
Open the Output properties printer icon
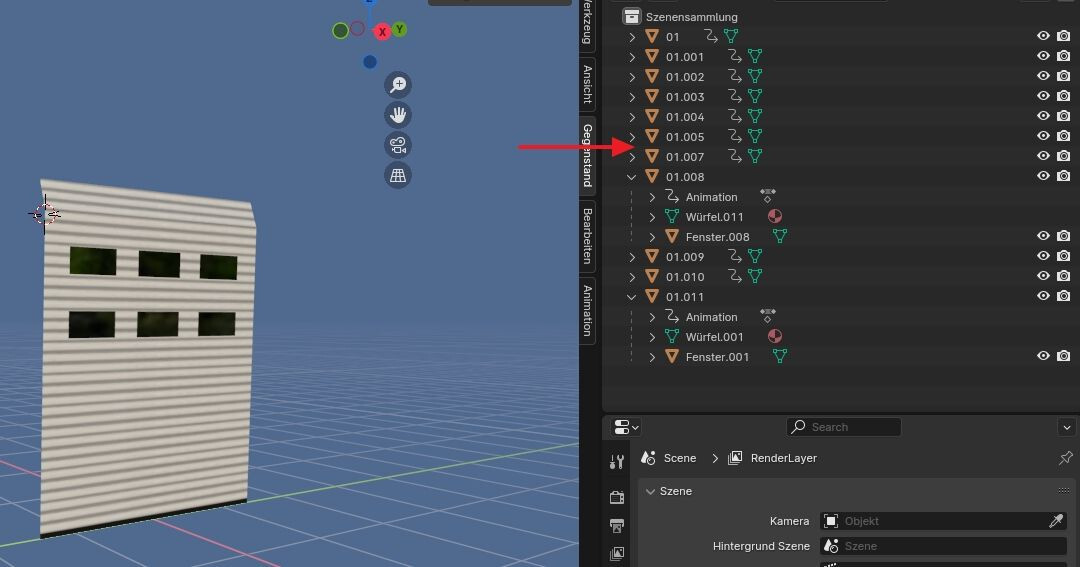pos(616,526)
